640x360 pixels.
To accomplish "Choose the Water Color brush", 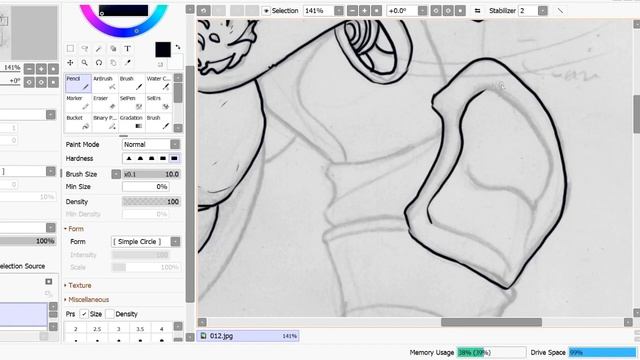I will coord(158,83).
